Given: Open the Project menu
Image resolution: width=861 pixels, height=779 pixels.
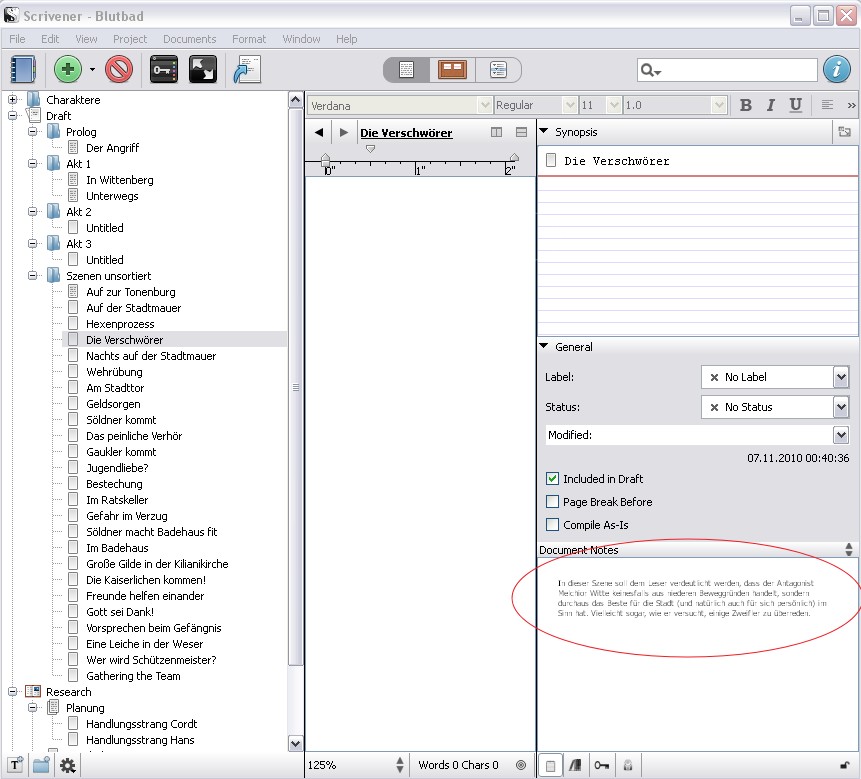Looking at the screenshot, I should click(130, 39).
